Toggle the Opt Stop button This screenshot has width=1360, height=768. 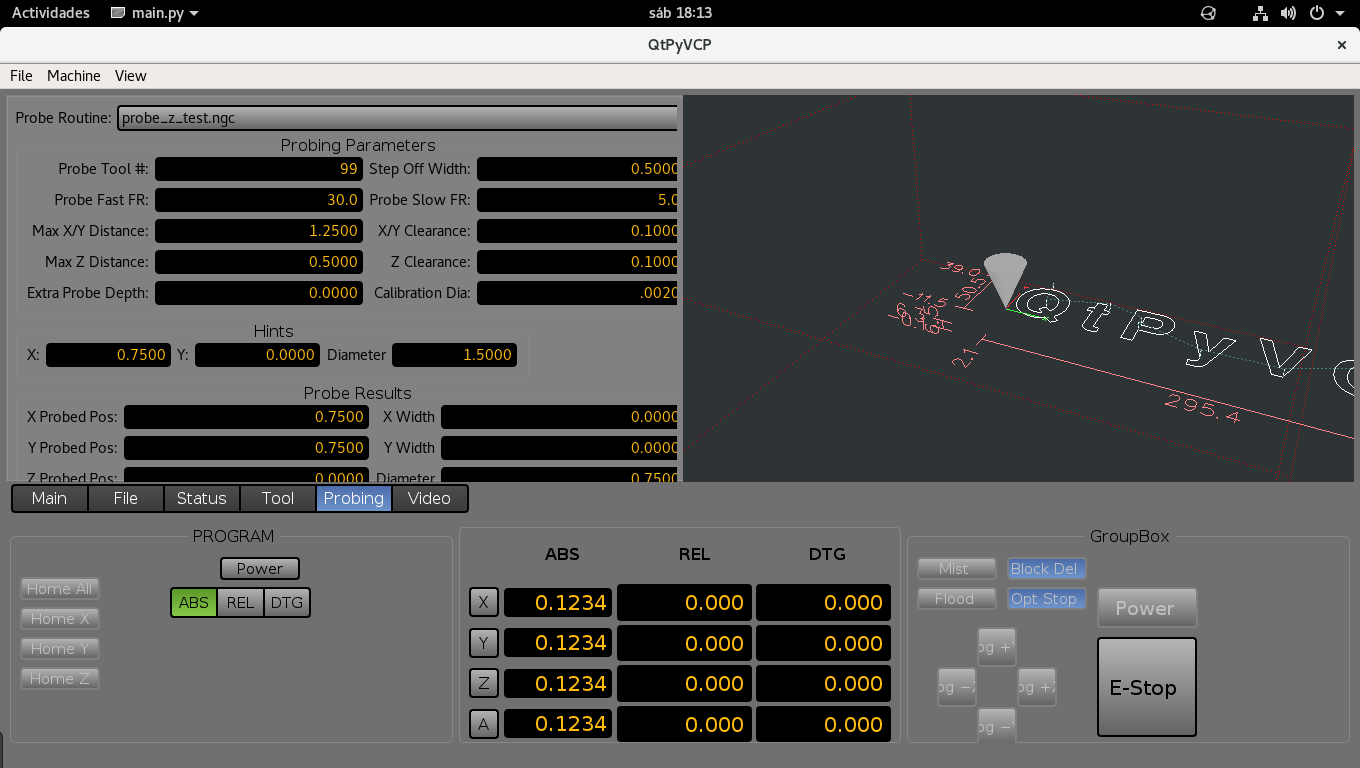point(1047,599)
